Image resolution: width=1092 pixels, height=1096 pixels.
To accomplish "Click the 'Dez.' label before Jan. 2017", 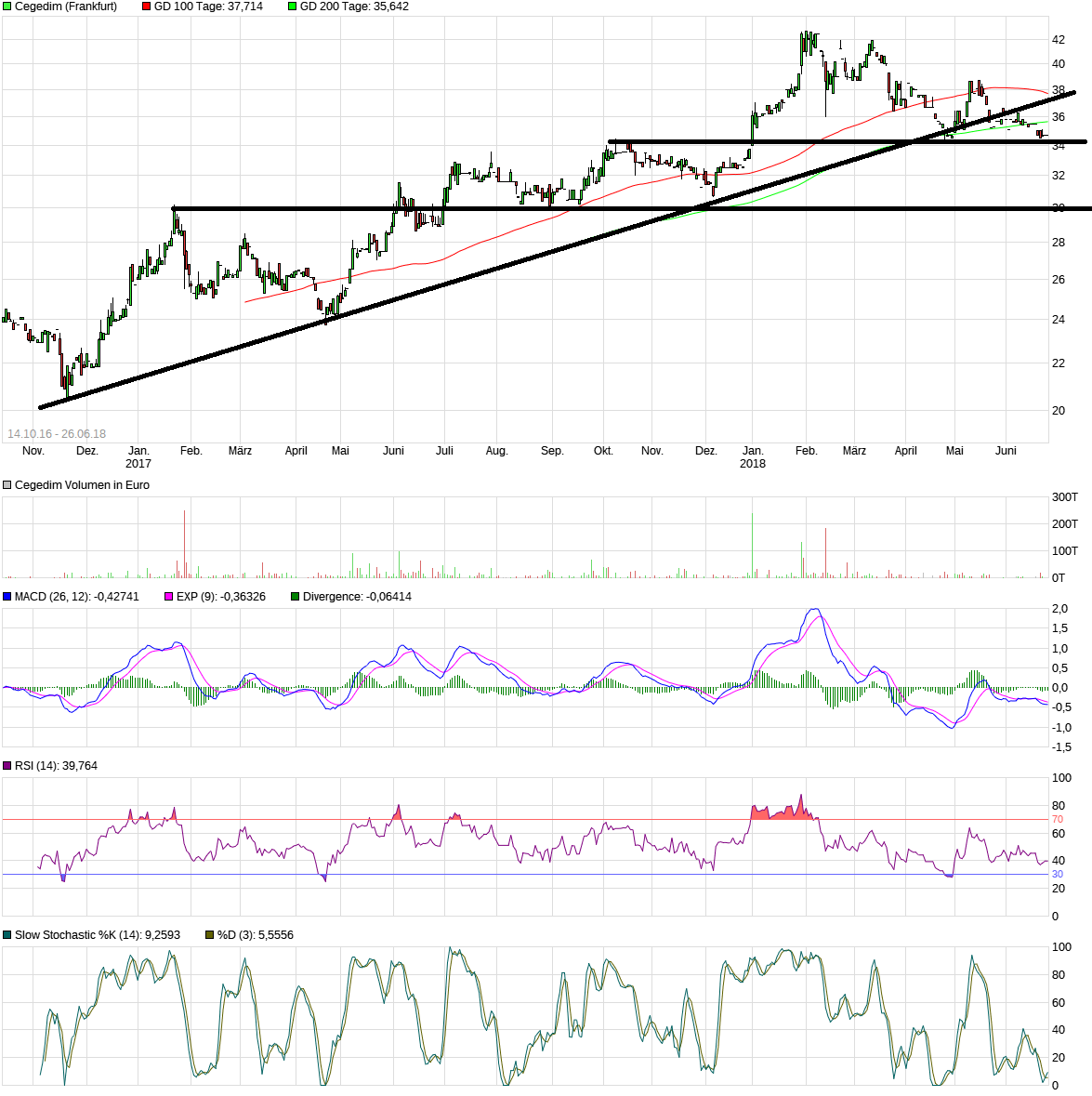I will click(x=87, y=451).
